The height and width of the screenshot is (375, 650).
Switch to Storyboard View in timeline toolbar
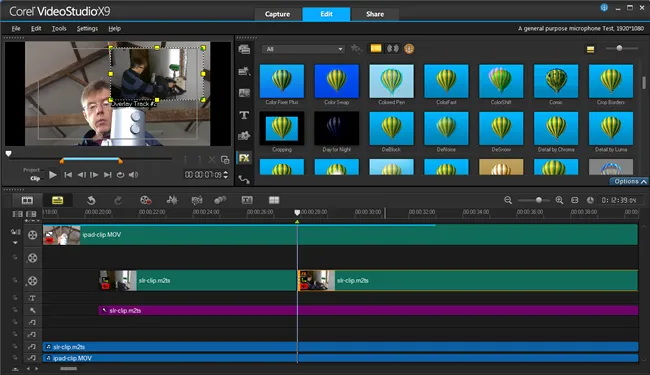pyautogui.click(x=27, y=201)
